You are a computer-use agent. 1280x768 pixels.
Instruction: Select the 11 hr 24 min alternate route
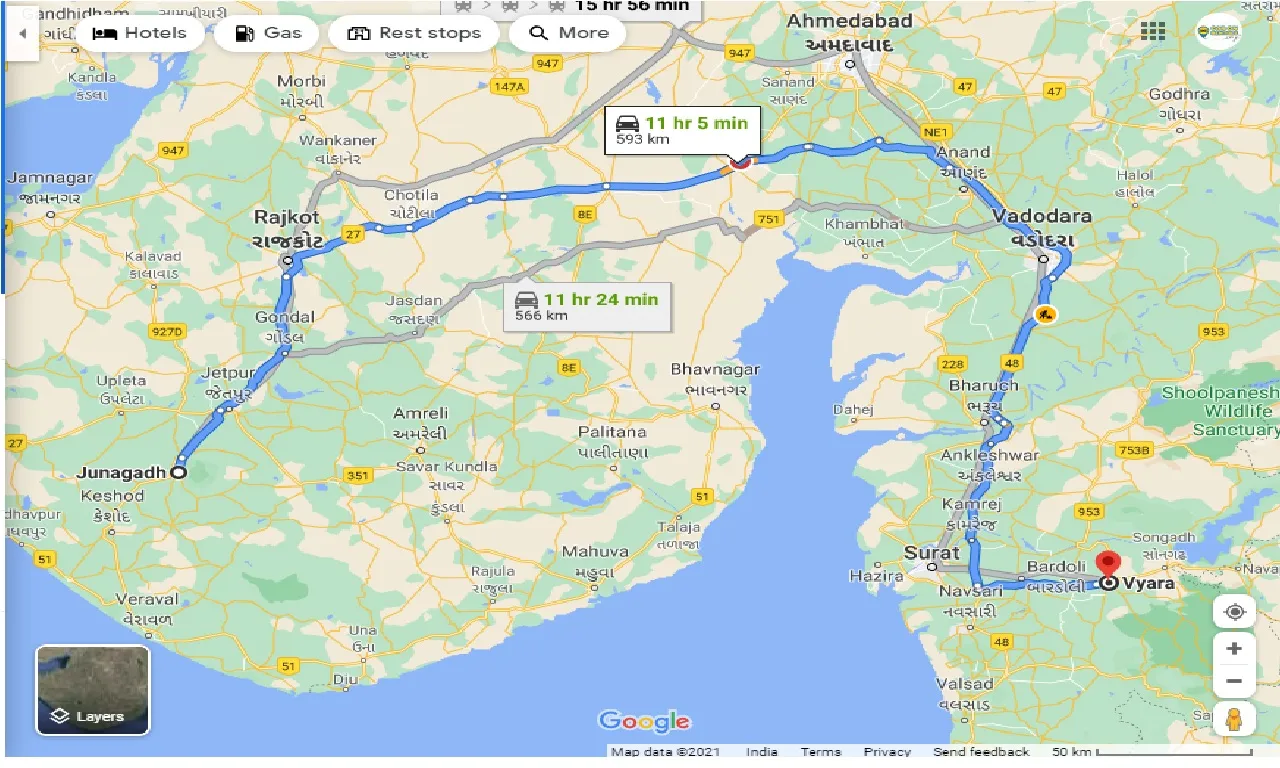[587, 306]
